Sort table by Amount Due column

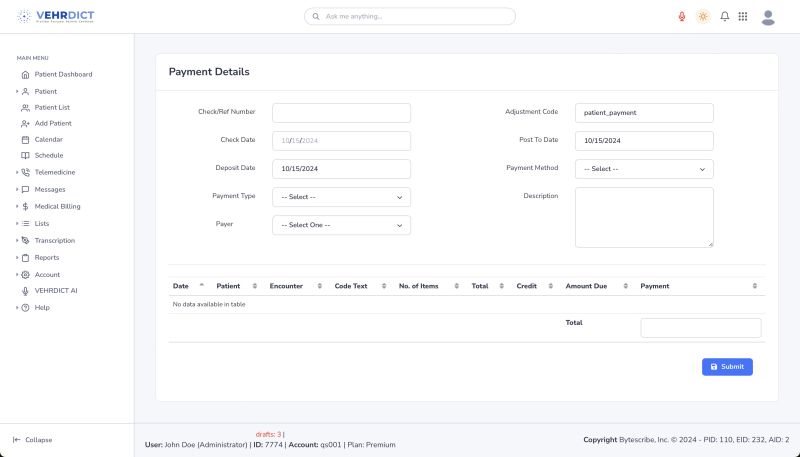point(596,286)
